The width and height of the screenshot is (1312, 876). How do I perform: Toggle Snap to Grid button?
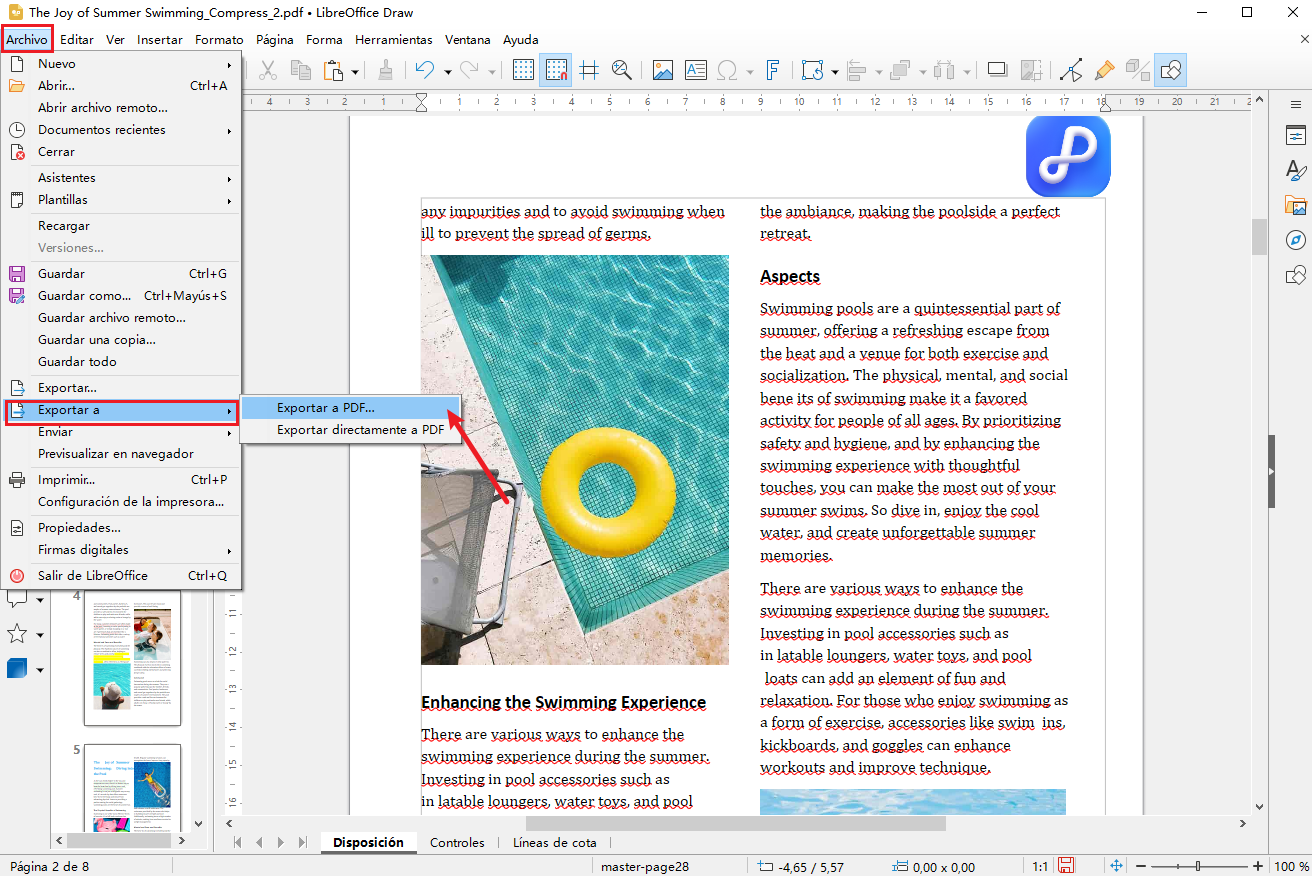[556, 70]
